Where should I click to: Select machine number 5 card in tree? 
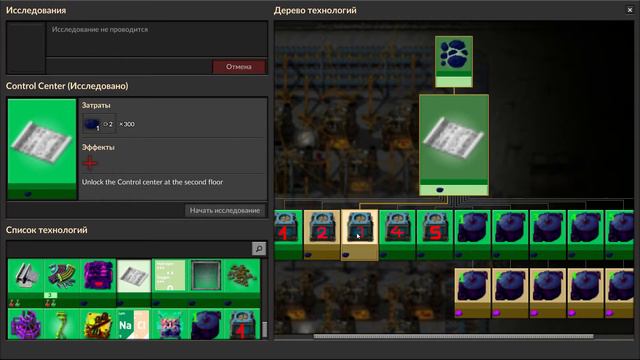coord(435,235)
